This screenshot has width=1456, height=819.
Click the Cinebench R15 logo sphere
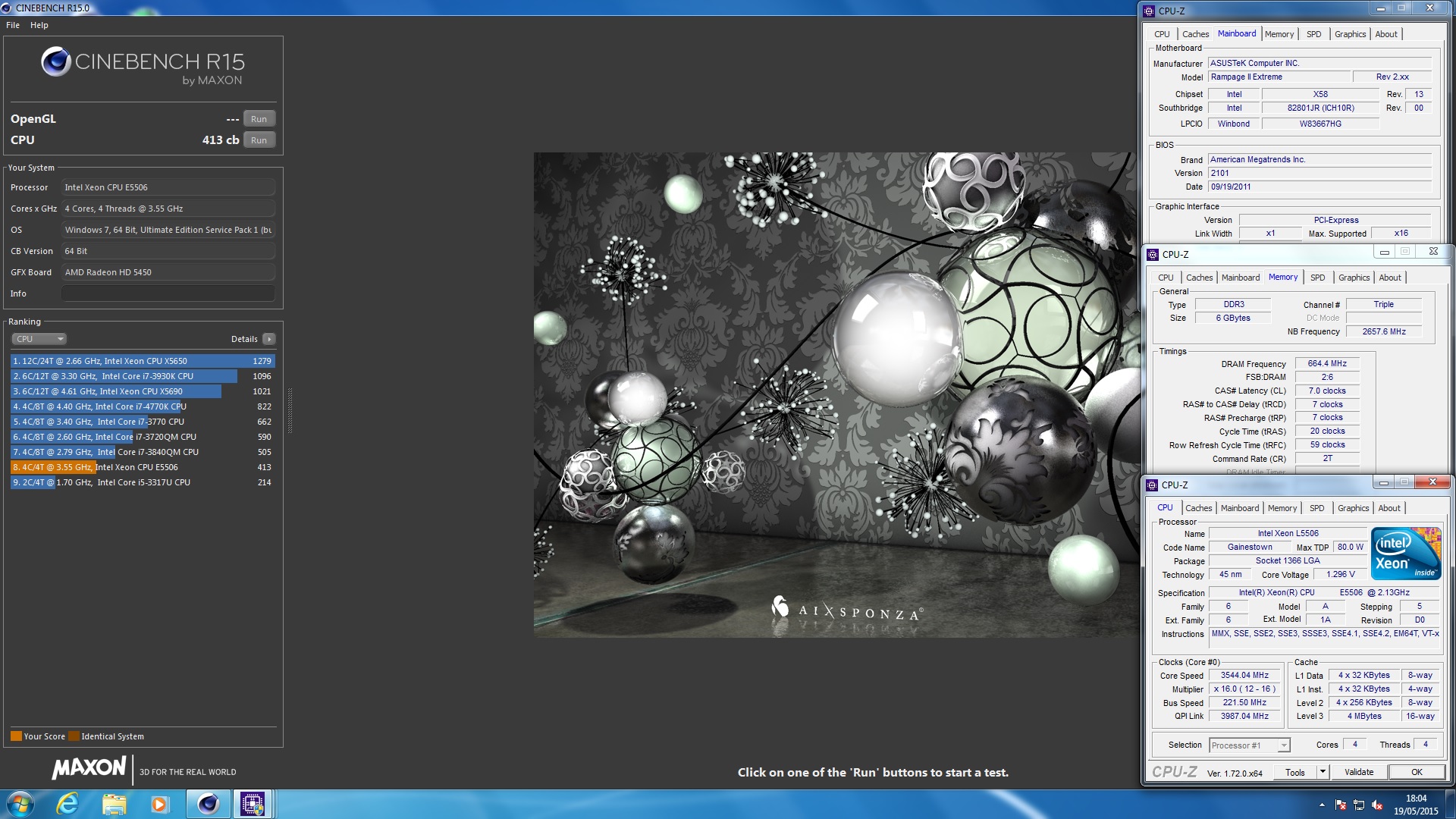tap(56, 61)
